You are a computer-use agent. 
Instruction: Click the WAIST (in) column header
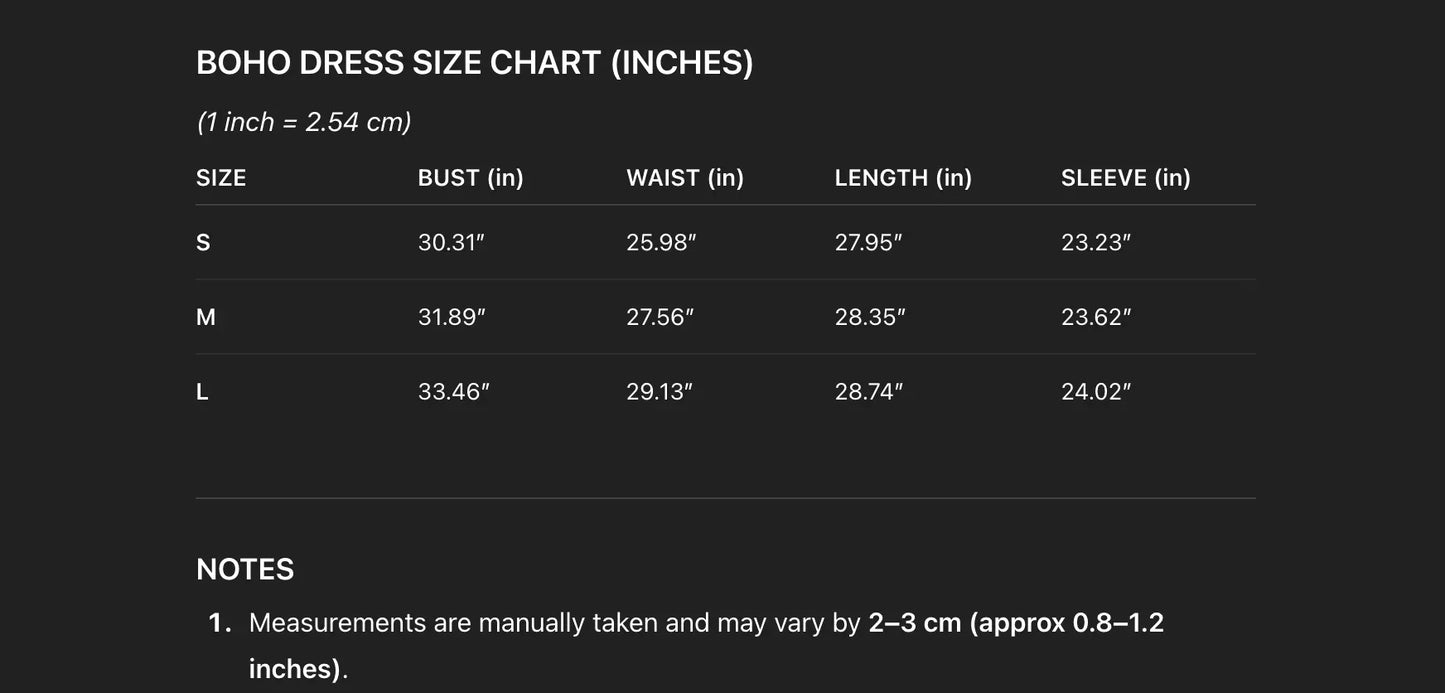click(x=685, y=178)
